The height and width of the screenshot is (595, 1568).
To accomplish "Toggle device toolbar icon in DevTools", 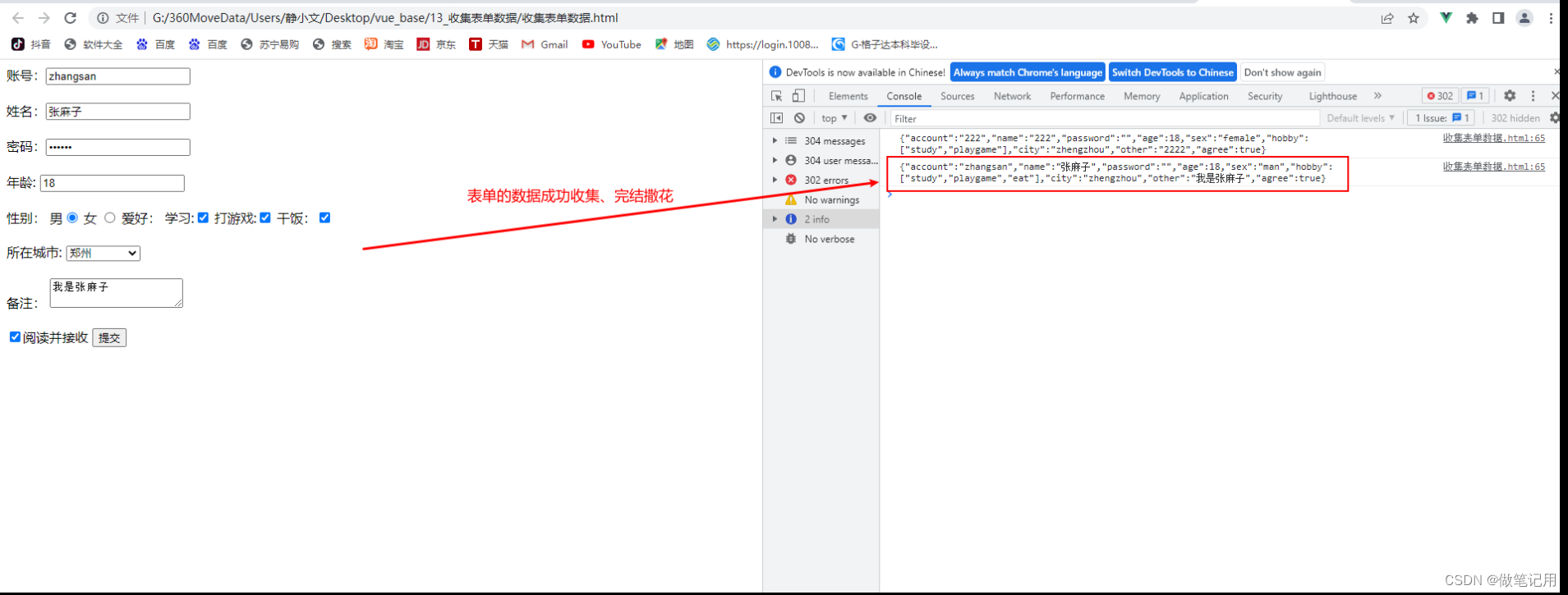I will (798, 96).
